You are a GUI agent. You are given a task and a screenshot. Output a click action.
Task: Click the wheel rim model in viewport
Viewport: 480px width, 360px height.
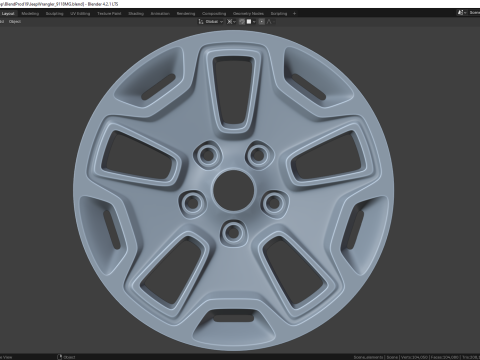point(233,190)
